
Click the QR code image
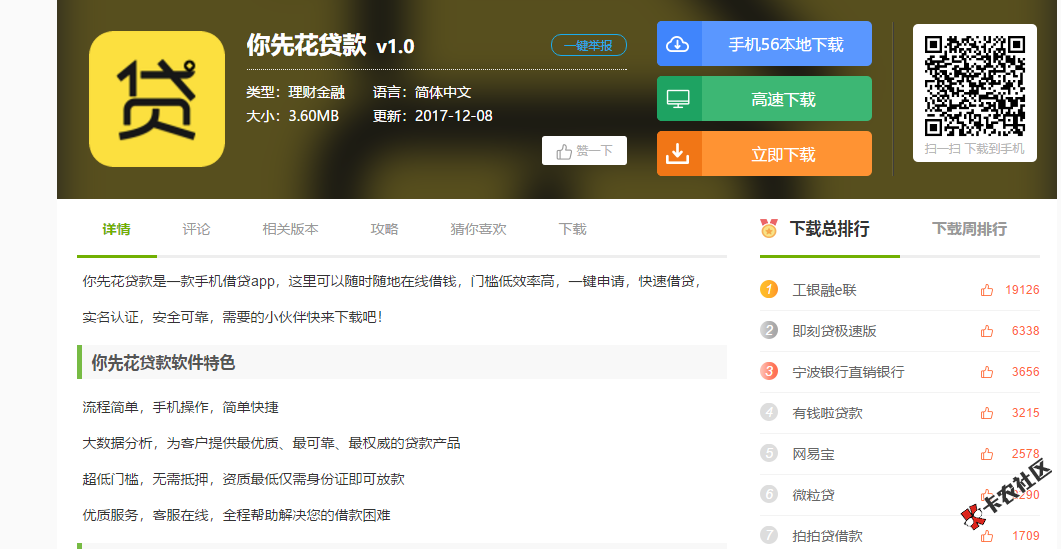click(974, 86)
